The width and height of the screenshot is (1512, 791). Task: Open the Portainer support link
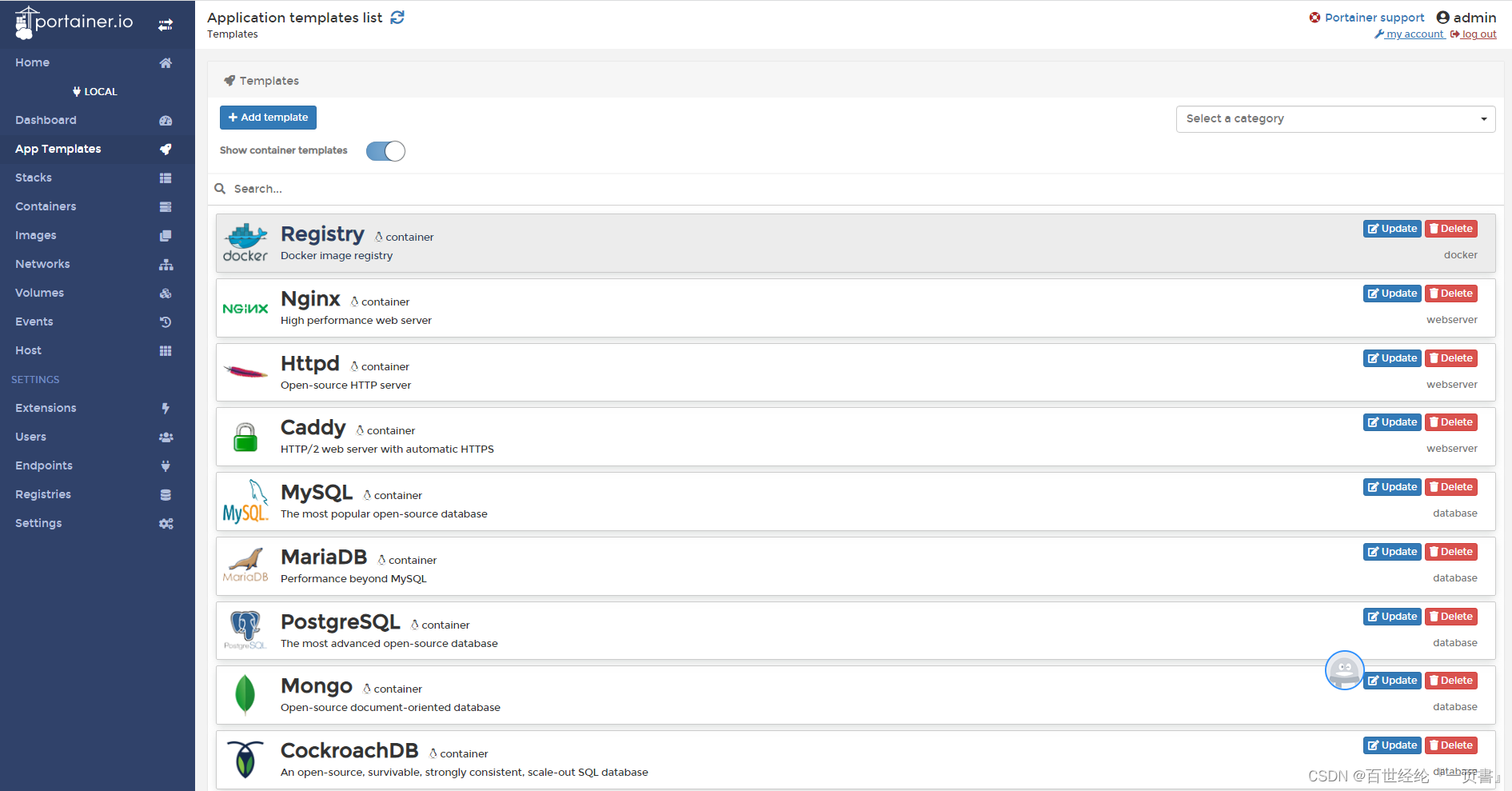click(1367, 18)
